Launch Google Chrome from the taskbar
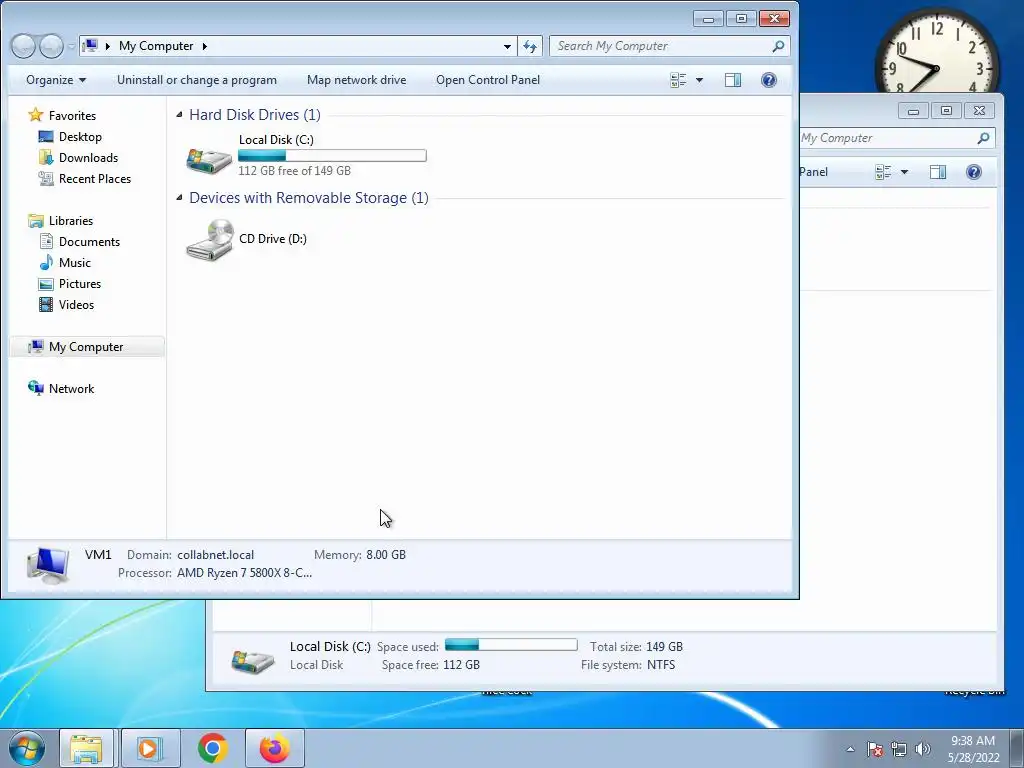 (x=213, y=748)
